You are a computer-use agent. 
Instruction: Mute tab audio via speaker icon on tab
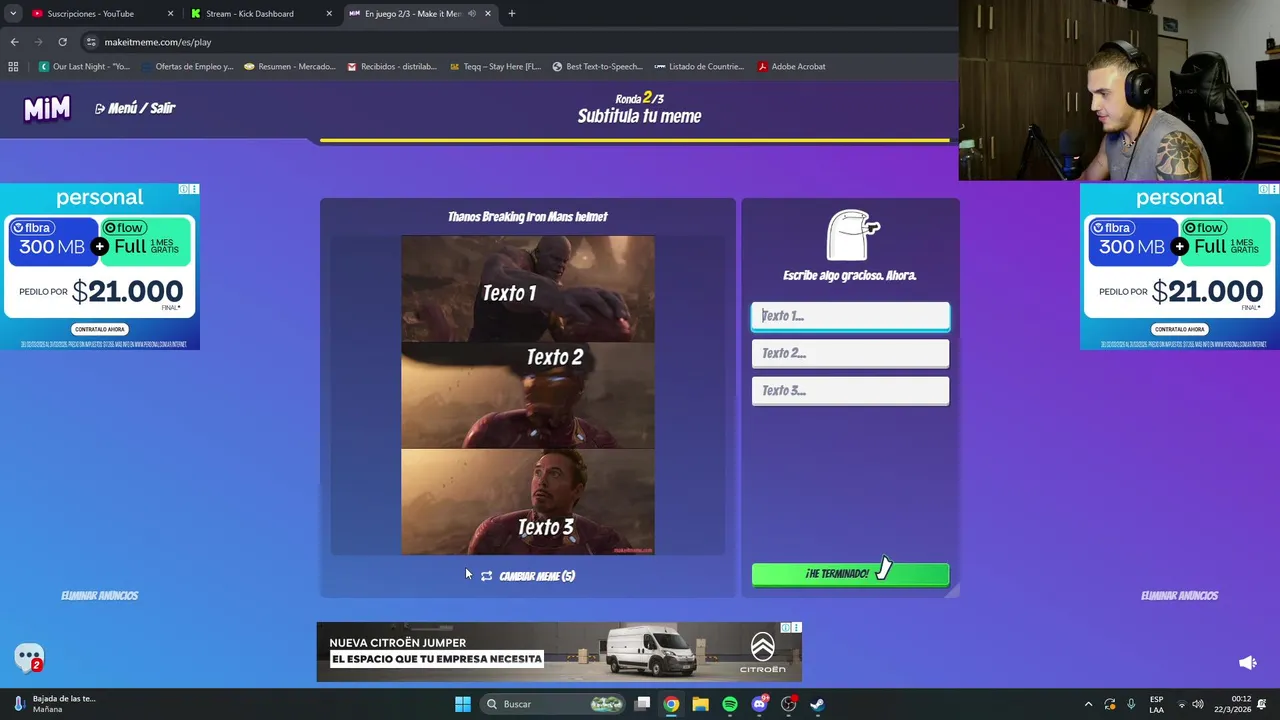(472, 14)
